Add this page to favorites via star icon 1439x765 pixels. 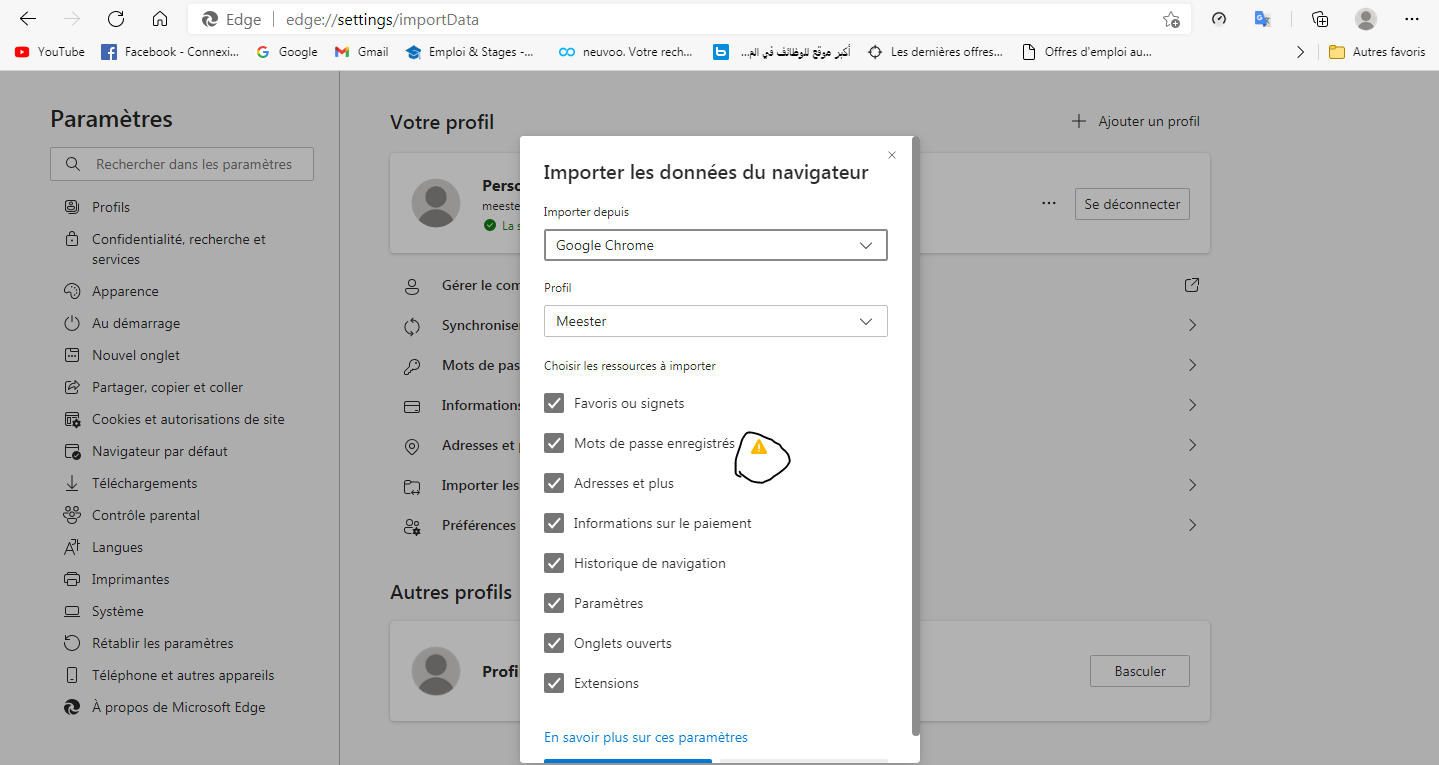pos(1171,19)
